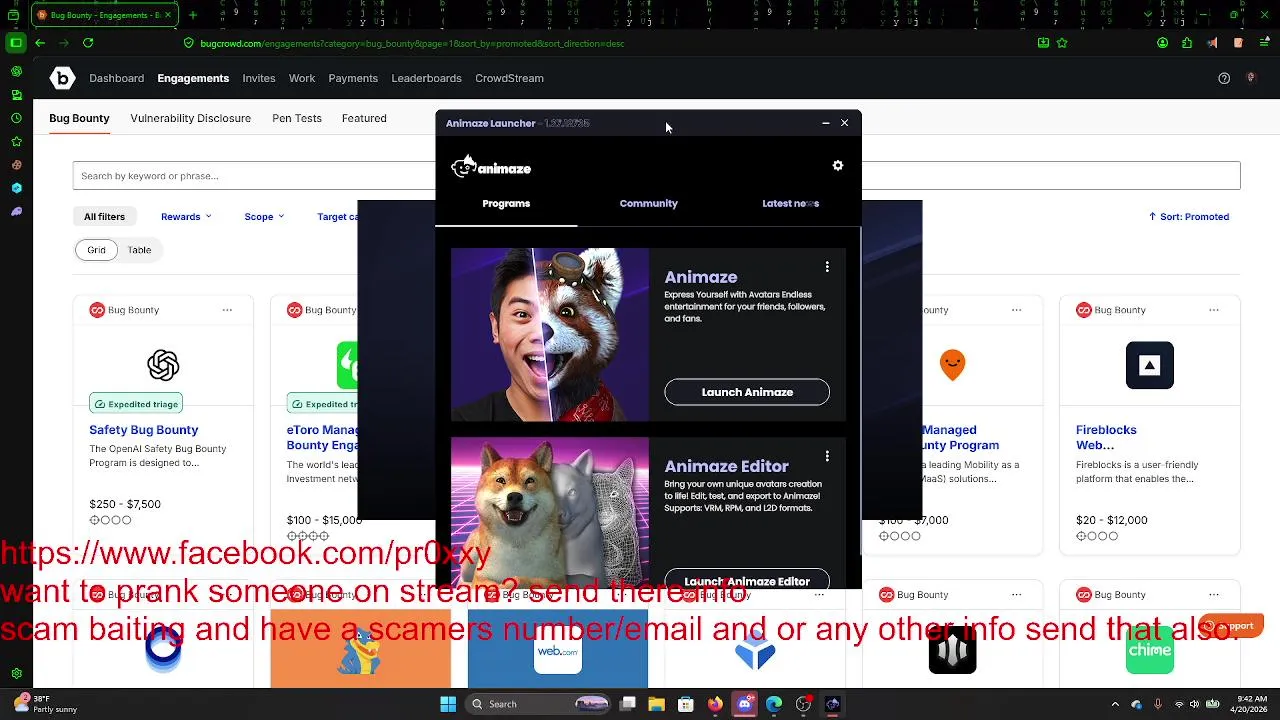
Task: Click the browser address bar URL
Action: (412, 43)
